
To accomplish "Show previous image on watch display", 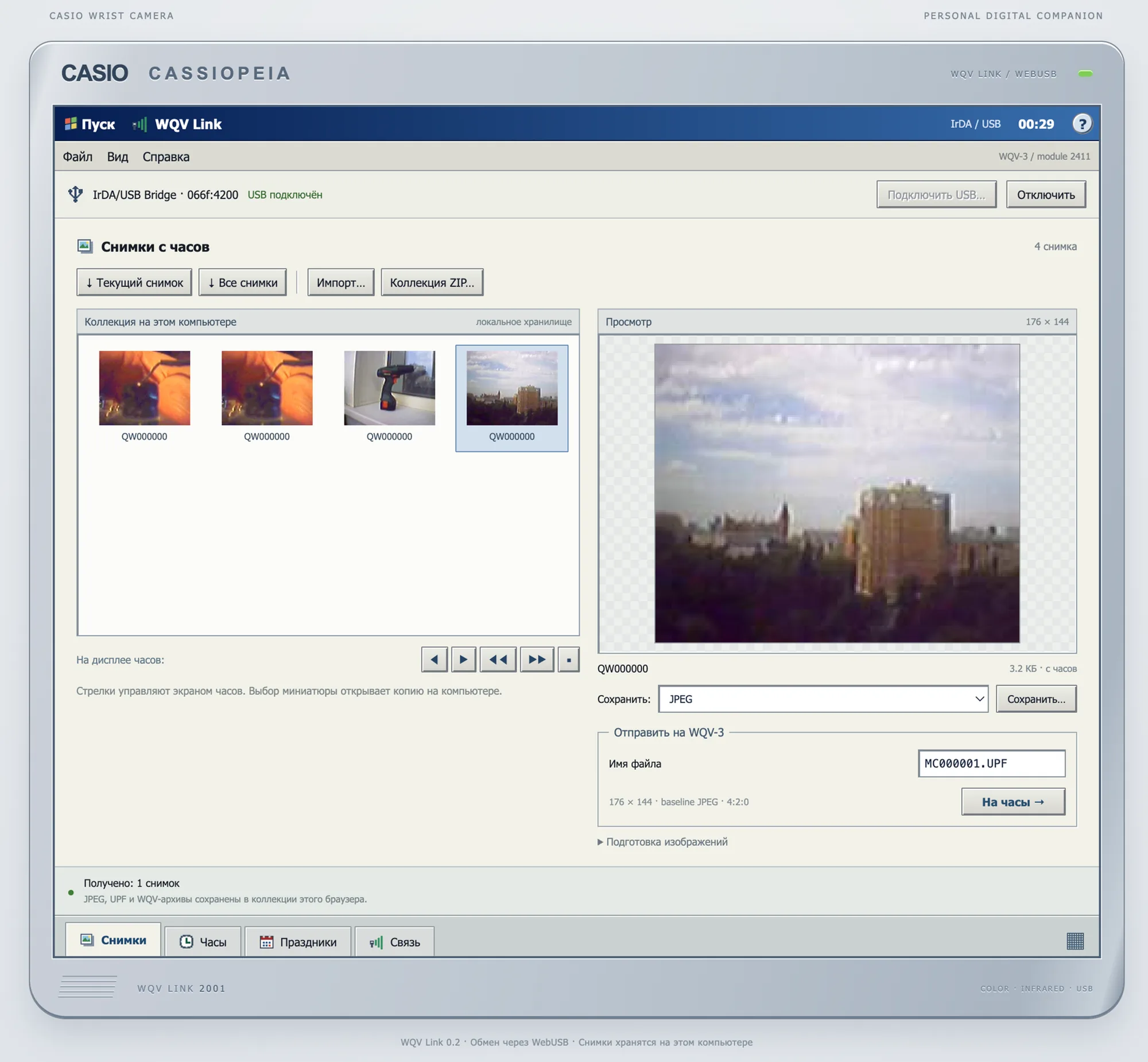I will tap(435, 659).
